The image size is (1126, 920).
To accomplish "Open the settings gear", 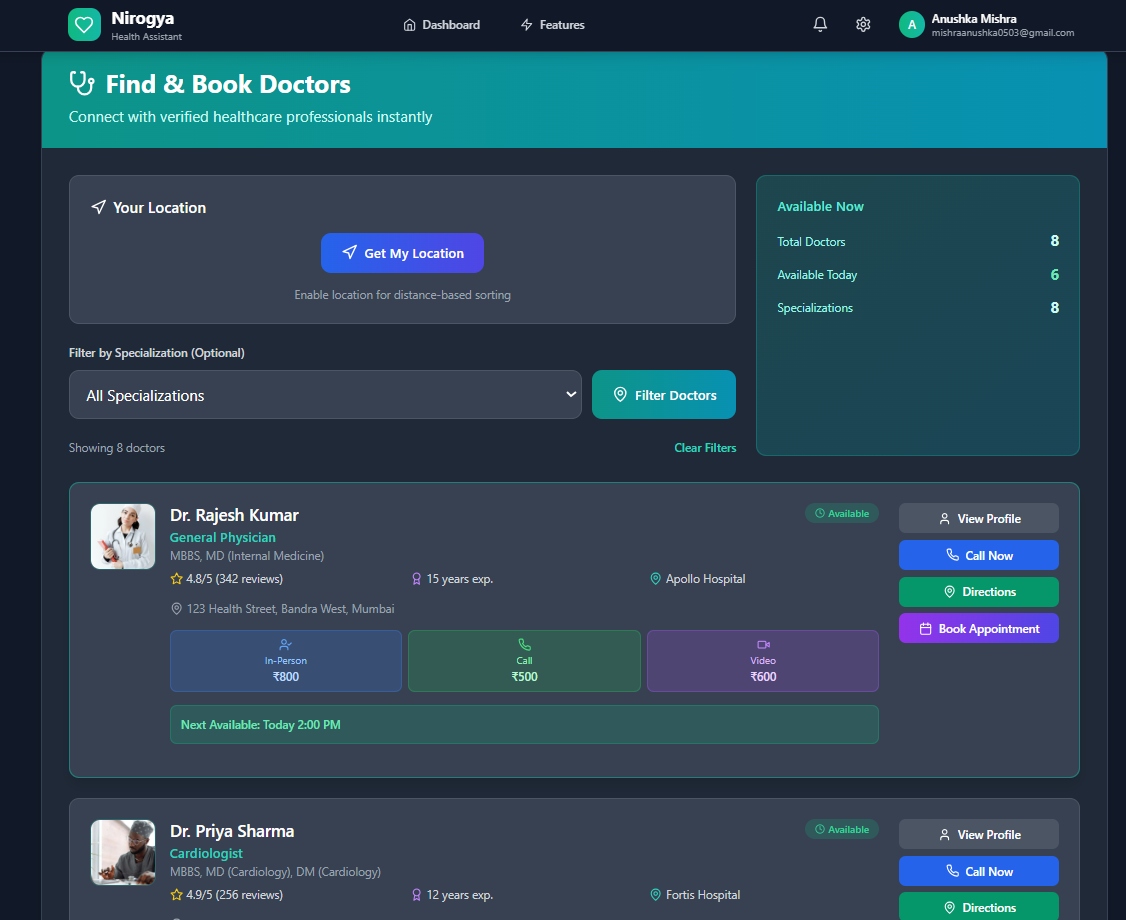I will (863, 24).
